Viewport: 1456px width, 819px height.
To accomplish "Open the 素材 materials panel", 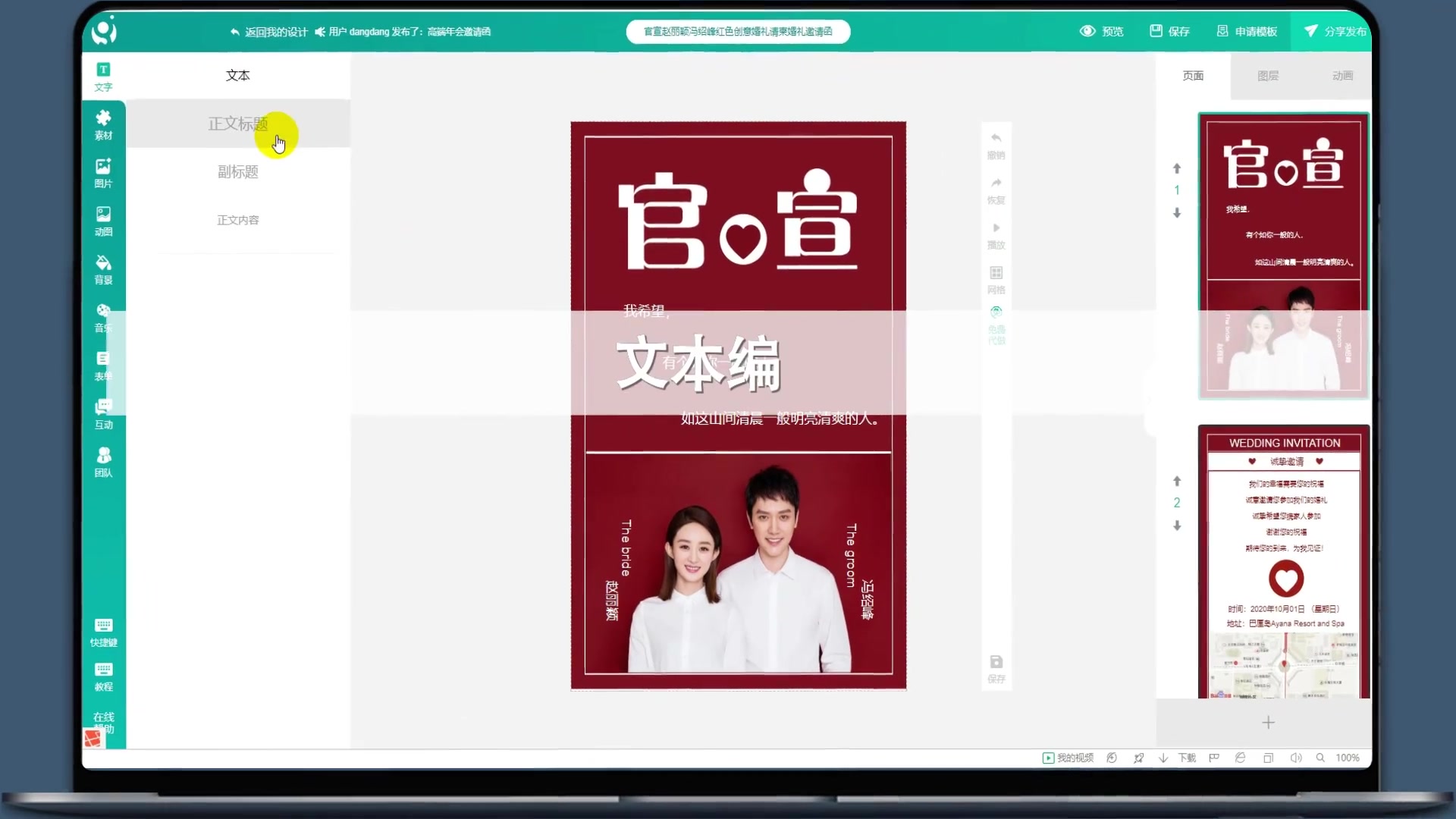I will click(x=103, y=125).
